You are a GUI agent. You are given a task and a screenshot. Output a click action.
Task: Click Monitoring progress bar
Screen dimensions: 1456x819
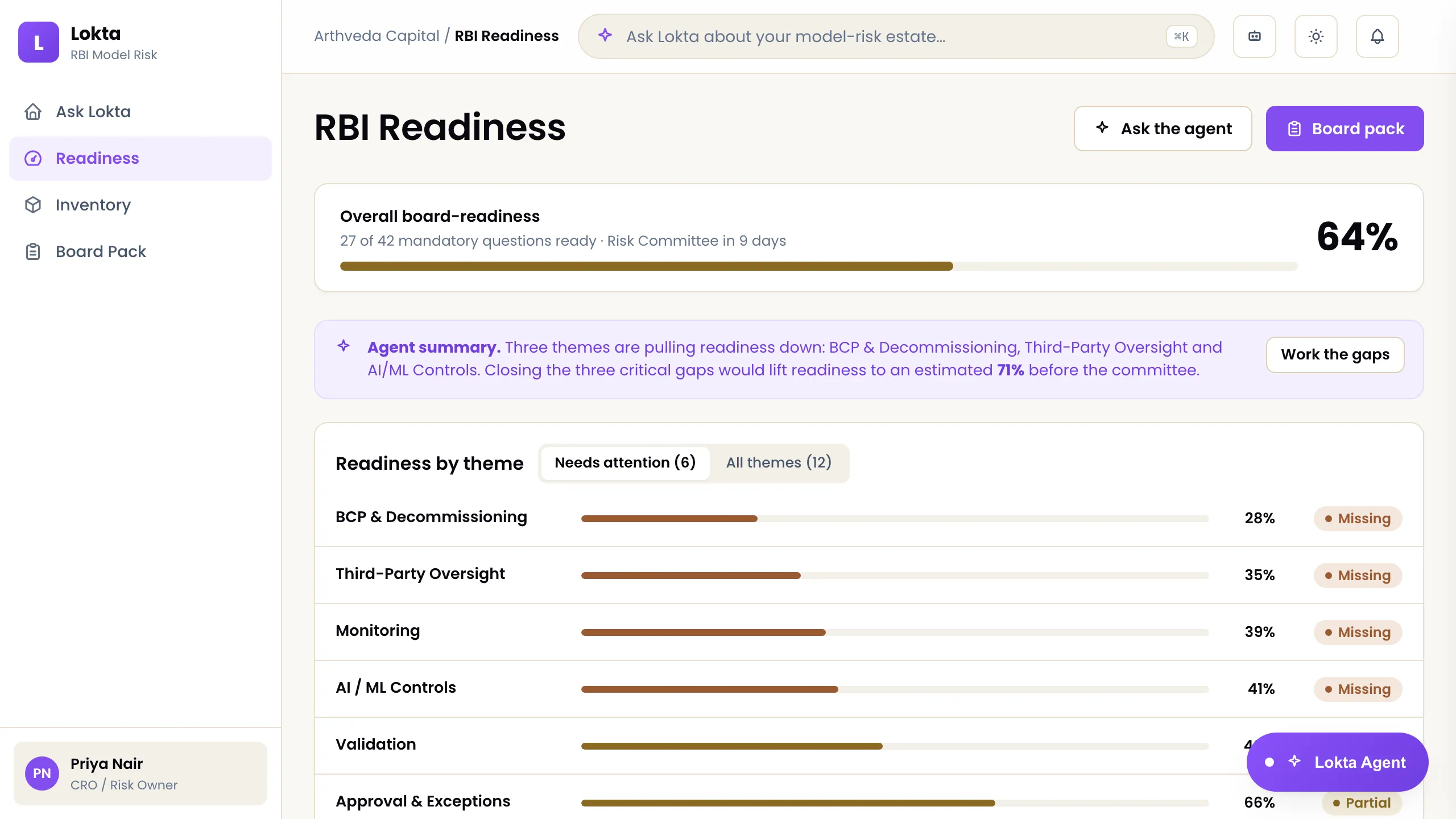click(x=895, y=632)
